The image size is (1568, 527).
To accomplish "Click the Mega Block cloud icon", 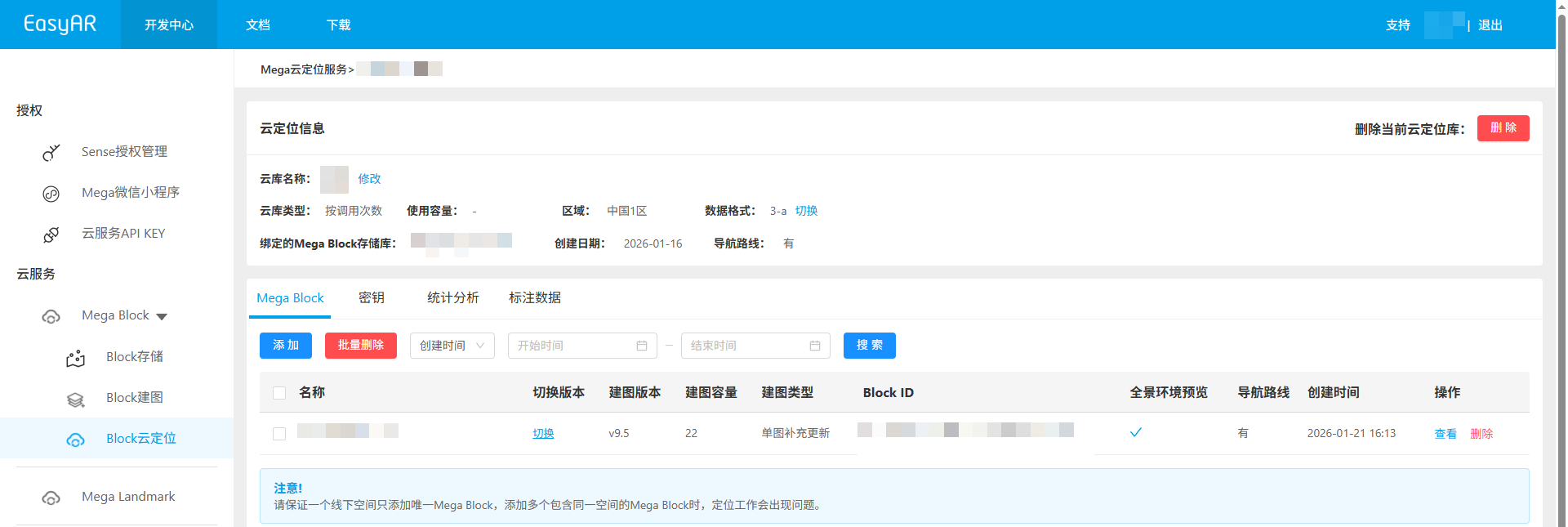I will tap(51, 316).
